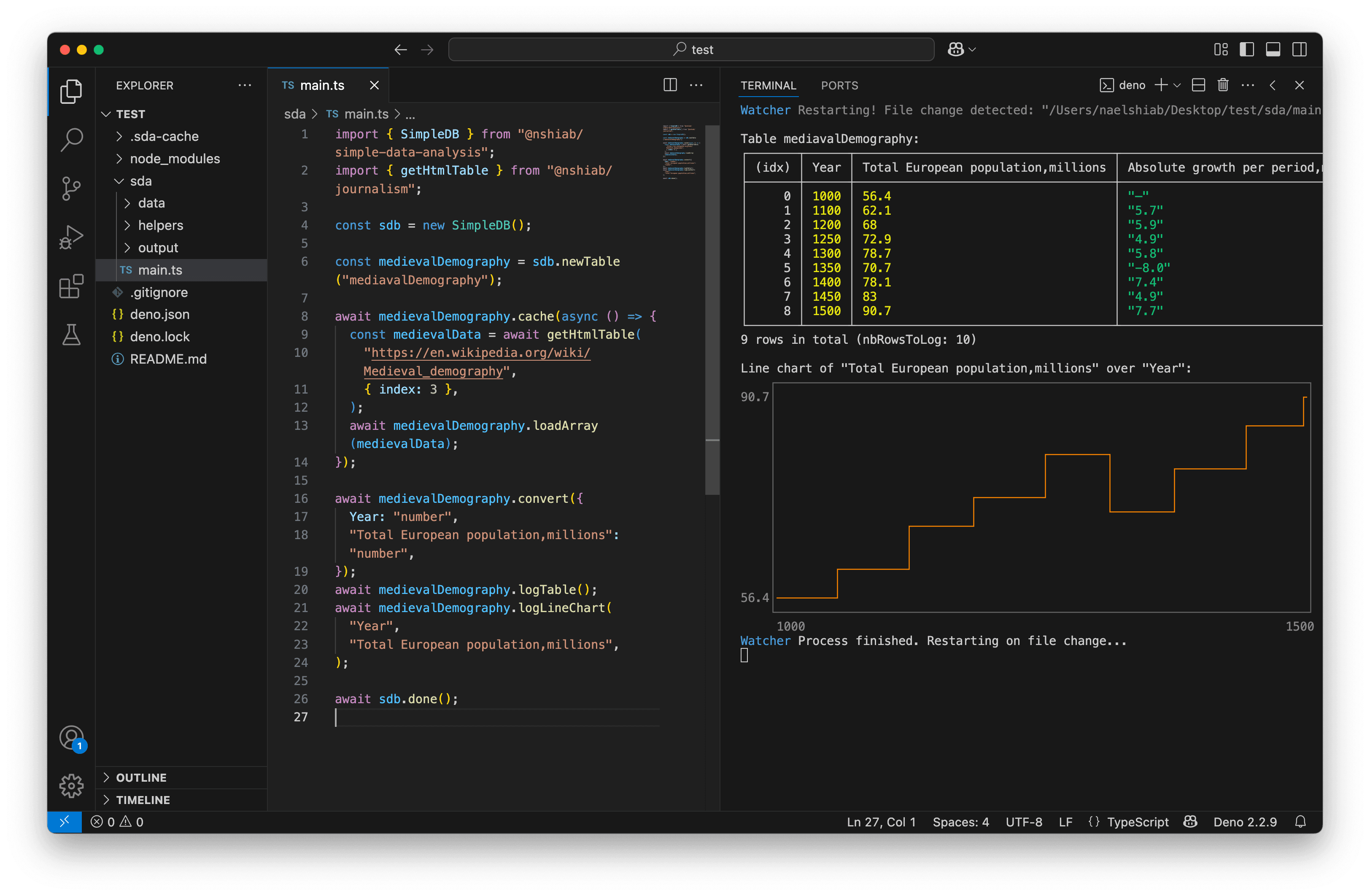1370x896 pixels.
Task: Toggle the secondary sidebar visibility
Action: pos(1299,49)
